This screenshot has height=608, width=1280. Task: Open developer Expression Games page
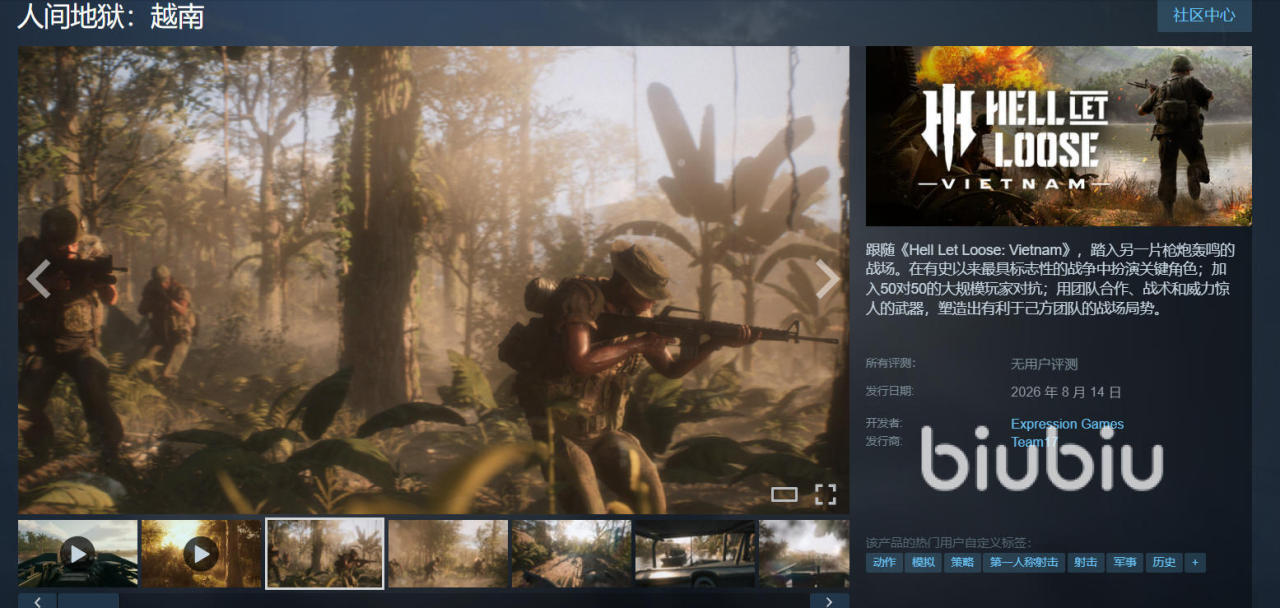1067,424
